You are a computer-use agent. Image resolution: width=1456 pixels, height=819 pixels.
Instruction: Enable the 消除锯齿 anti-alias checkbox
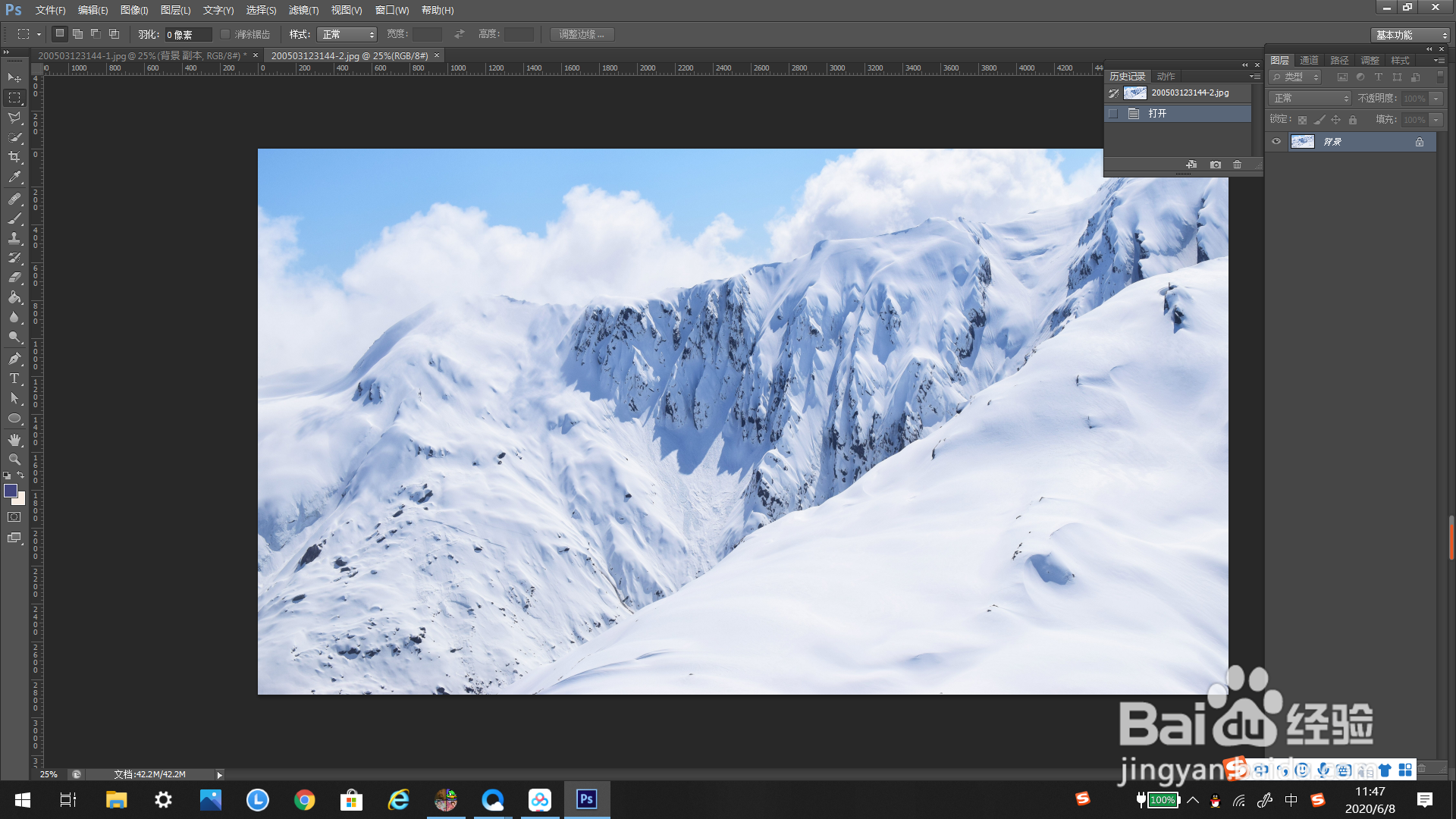[225, 34]
